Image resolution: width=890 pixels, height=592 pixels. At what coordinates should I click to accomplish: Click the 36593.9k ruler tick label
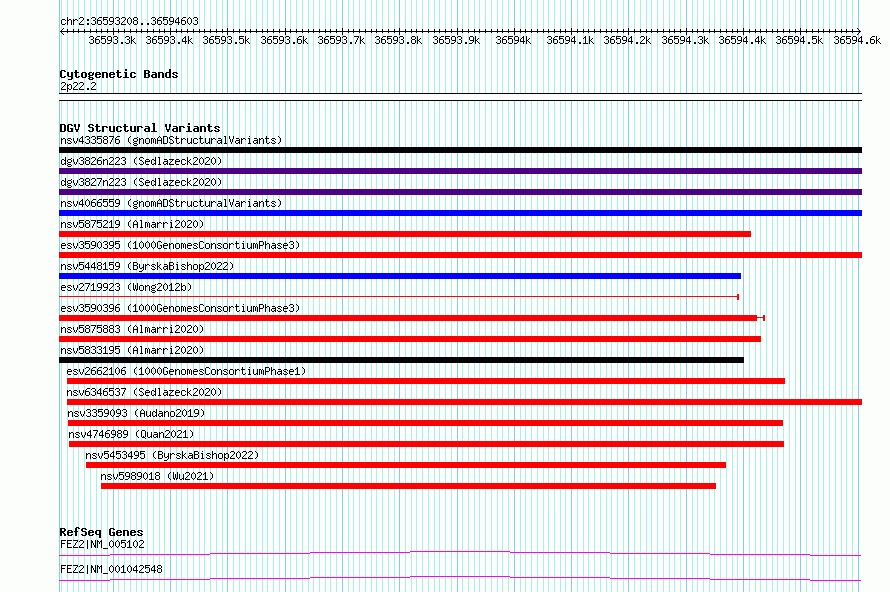coord(456,40)
